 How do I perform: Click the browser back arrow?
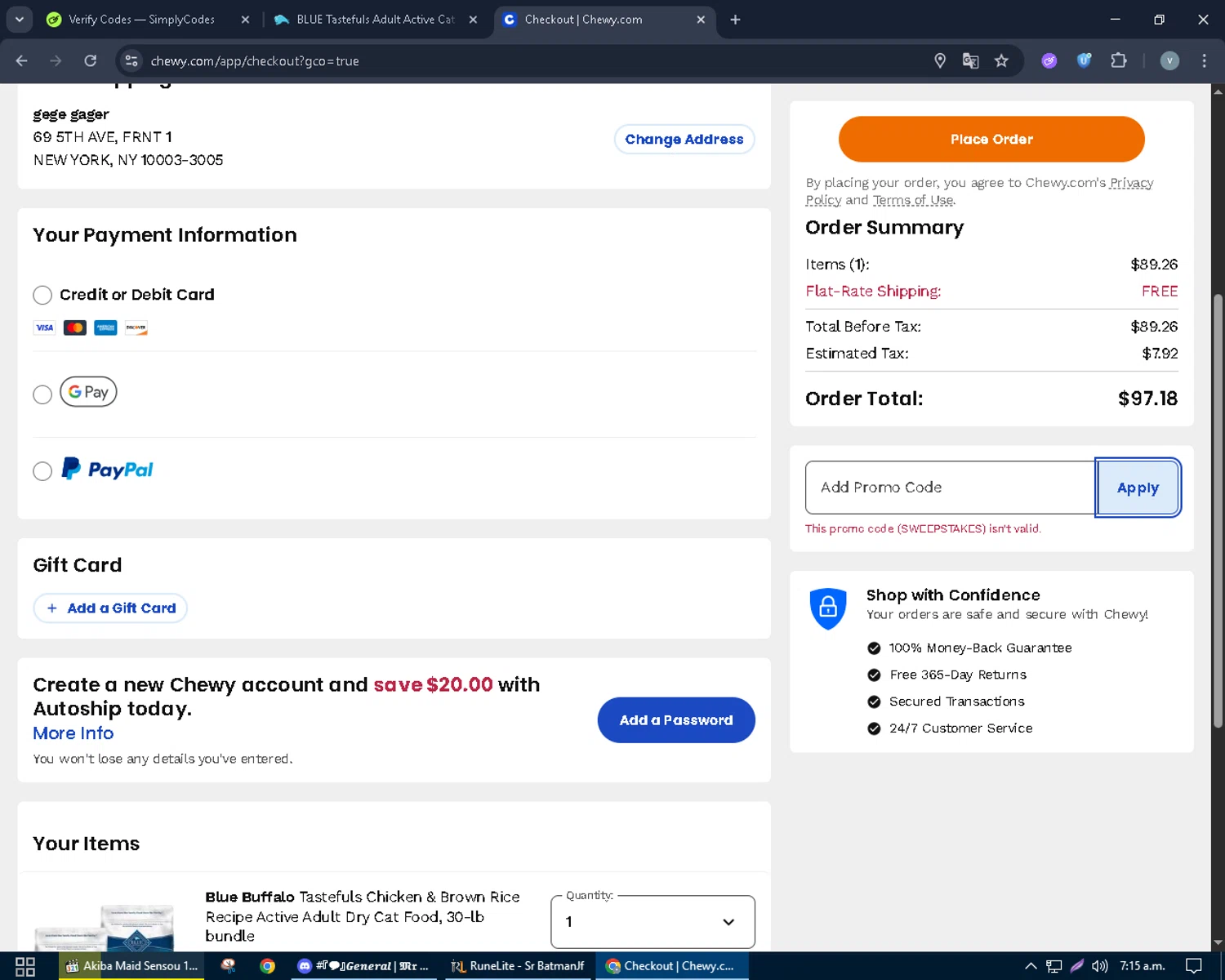pyautogui.click(x=22, y=60)
